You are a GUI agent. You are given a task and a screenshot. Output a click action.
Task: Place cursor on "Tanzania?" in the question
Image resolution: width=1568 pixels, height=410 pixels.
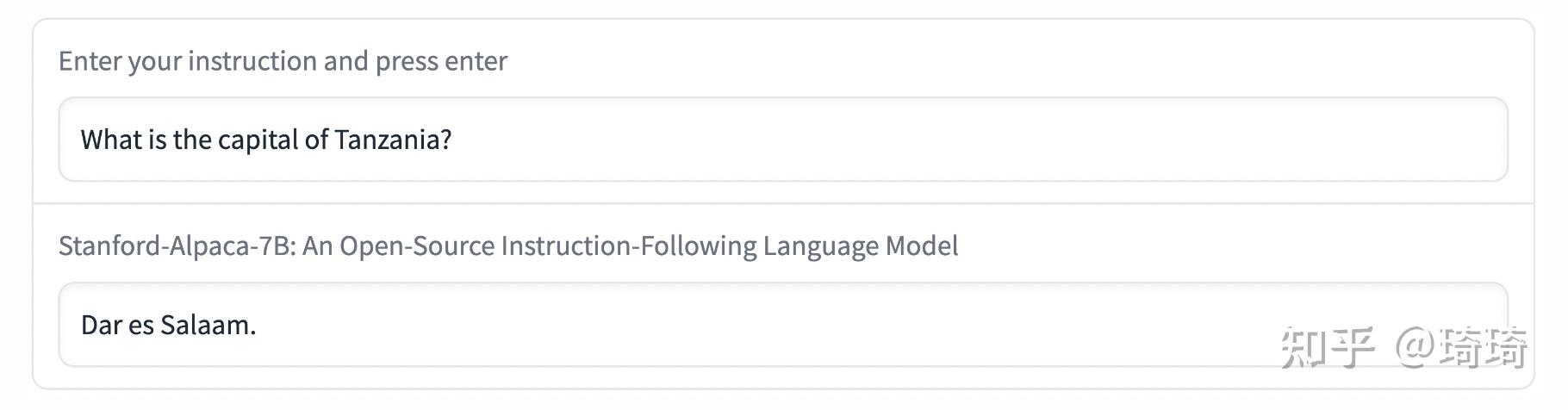pyautogui.click(x=393, y=140)
